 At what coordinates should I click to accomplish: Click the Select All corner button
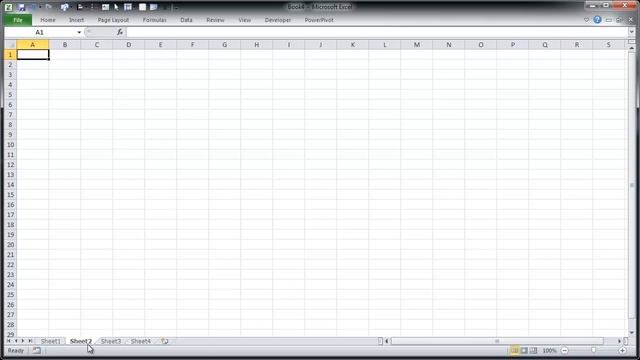[x=11, y=44]
